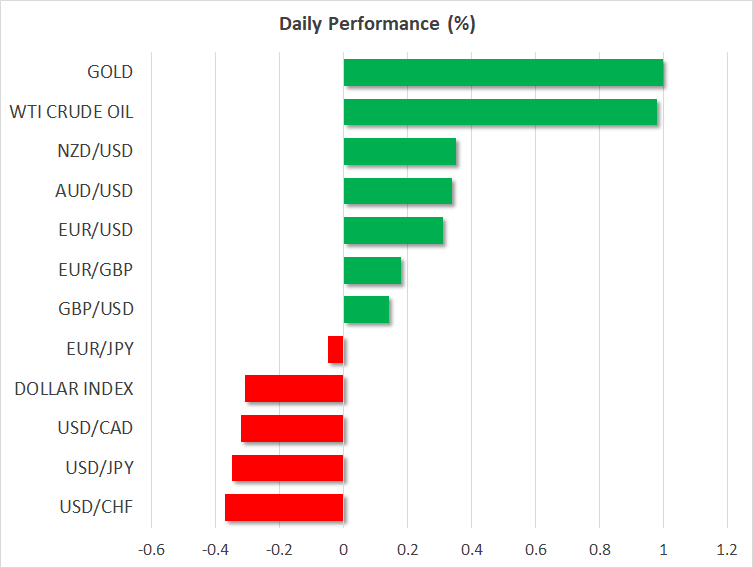The height and width of the screenshot is (568, 753).
Task: Select the green GOLD bar
Action: click(x=503, y=73)
